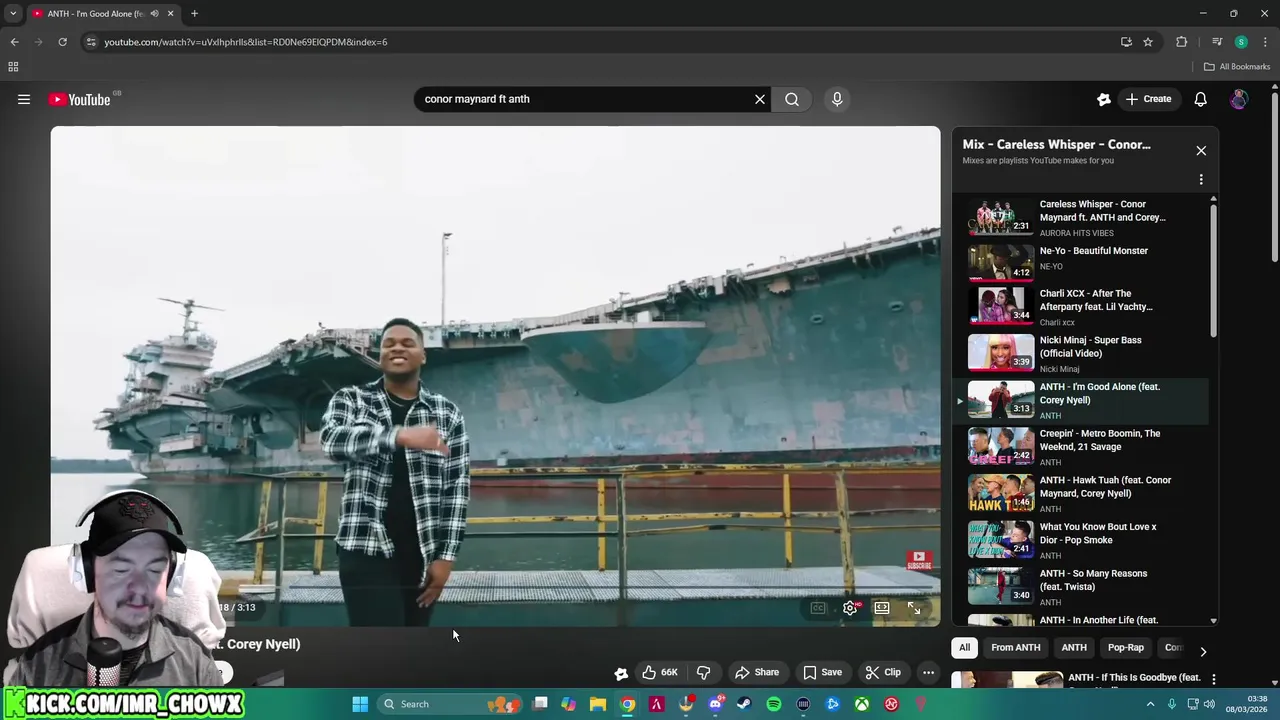Close the Mix playlist panel
Image resolution: width=1280 pixels, height=720 pixels.
pyautogui.click(x=1201, y=151)
